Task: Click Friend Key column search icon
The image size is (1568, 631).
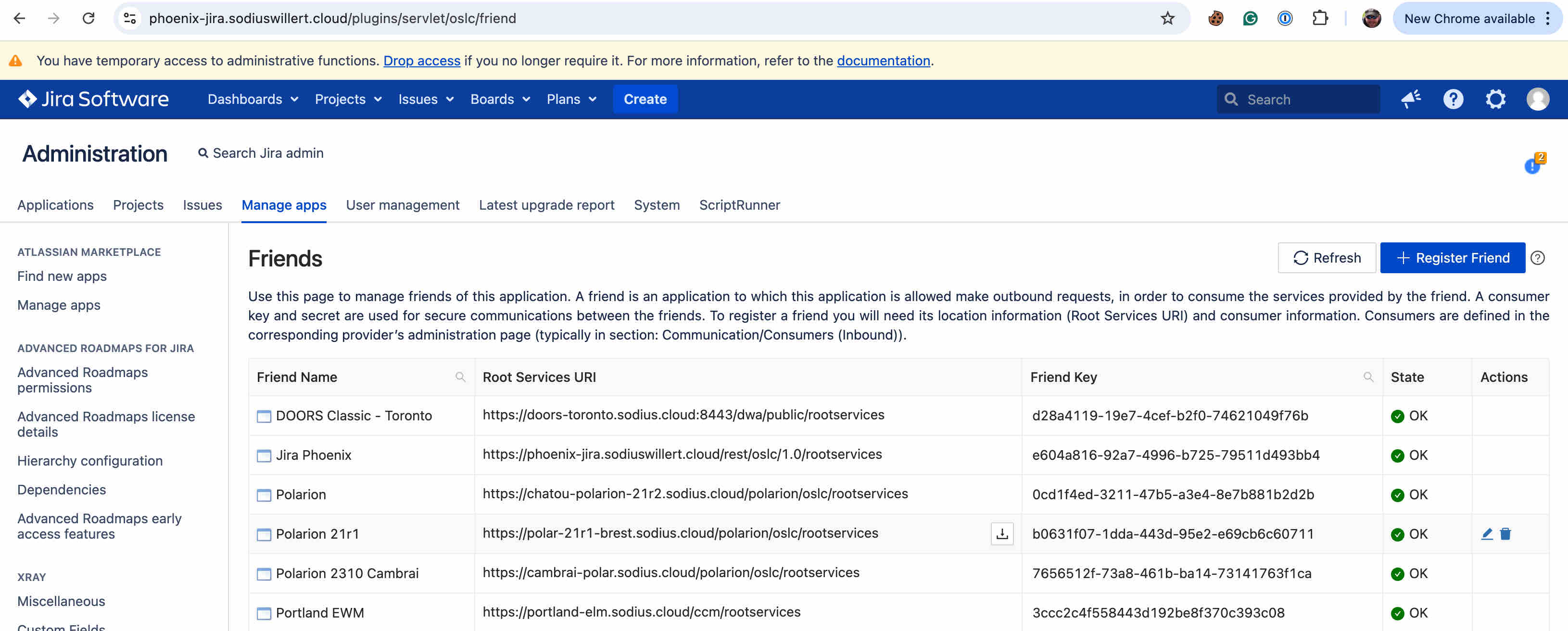Action: pyautogui.click(x=1368, y=377)
